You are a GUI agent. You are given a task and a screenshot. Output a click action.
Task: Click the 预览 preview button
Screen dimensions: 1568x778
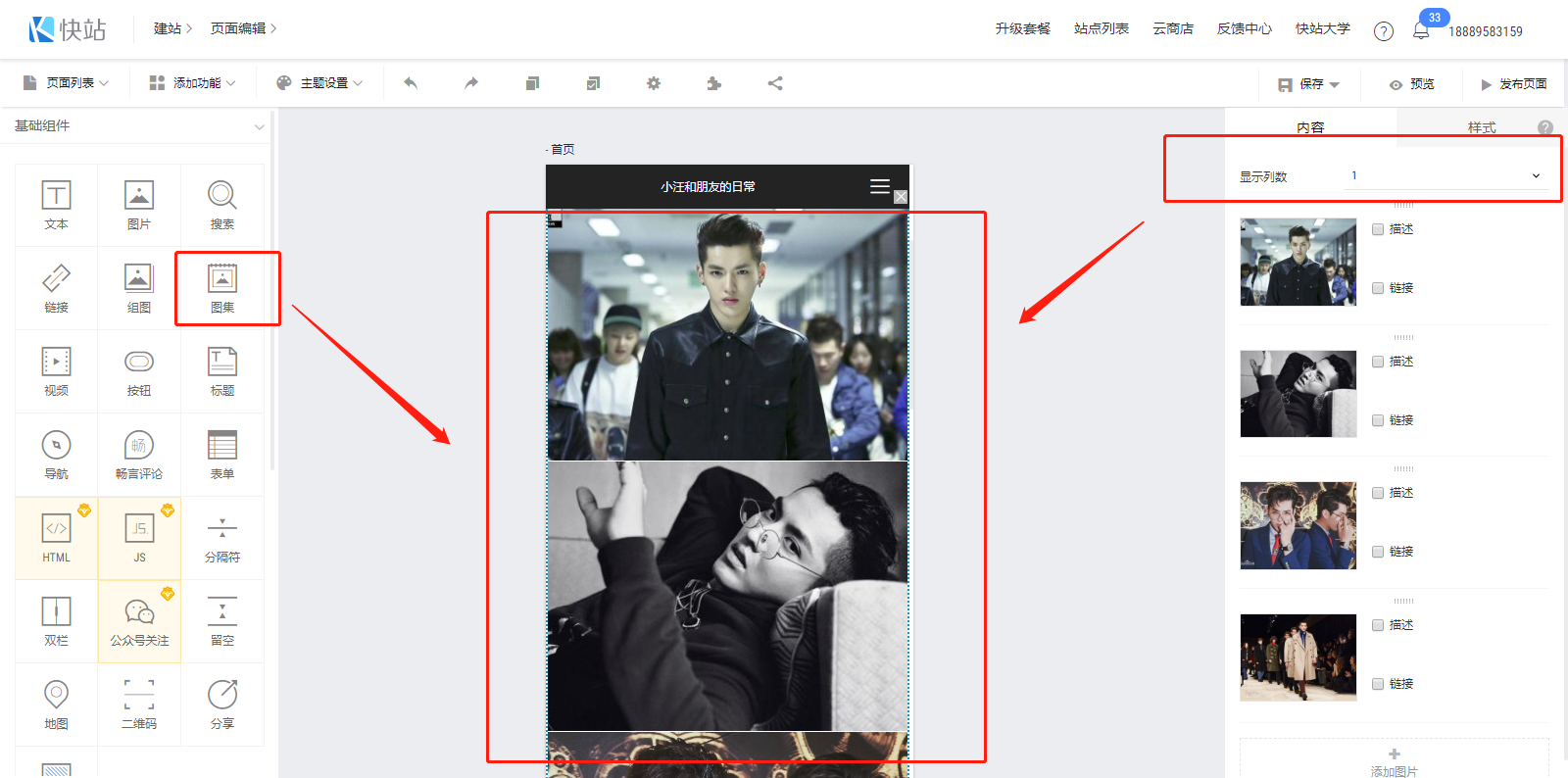pos(1412,84)
